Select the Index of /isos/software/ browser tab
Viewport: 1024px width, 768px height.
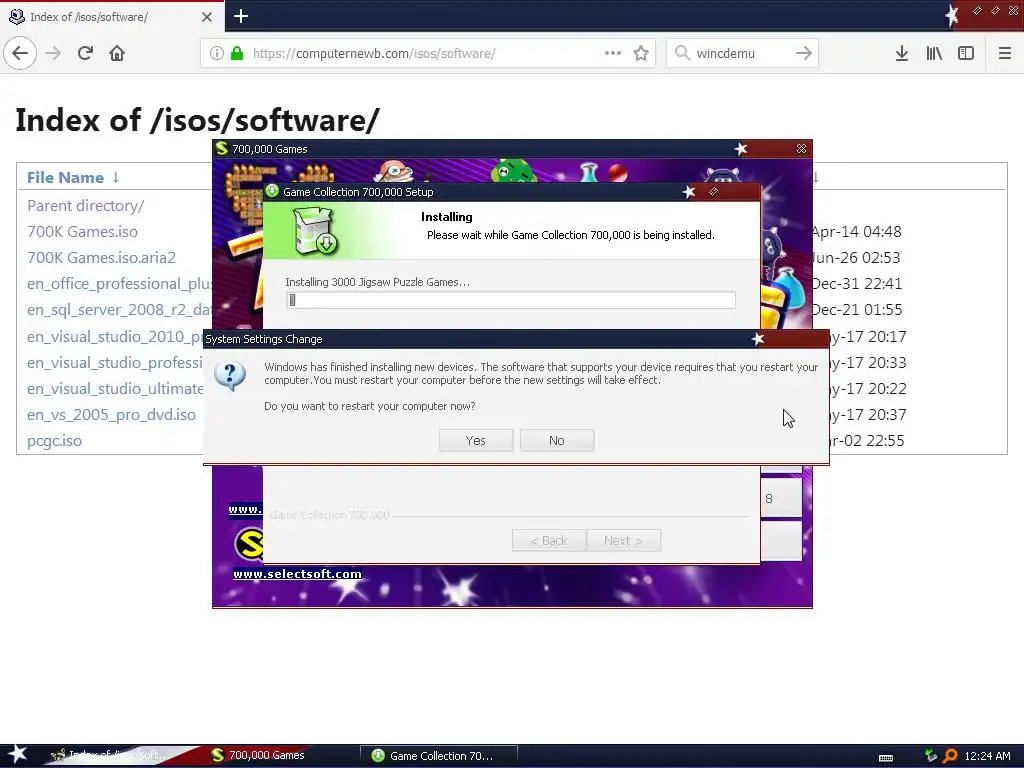tap(112, 17)
